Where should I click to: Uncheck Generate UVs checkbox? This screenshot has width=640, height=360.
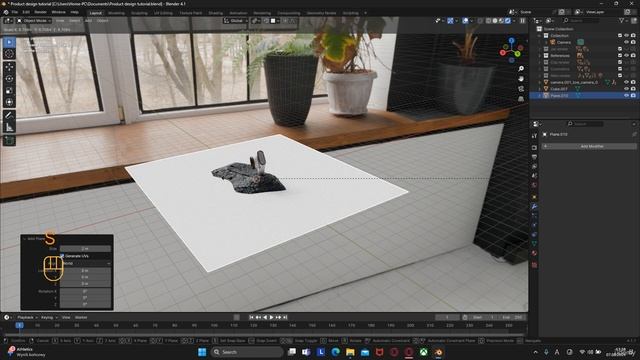click(62, 256)
